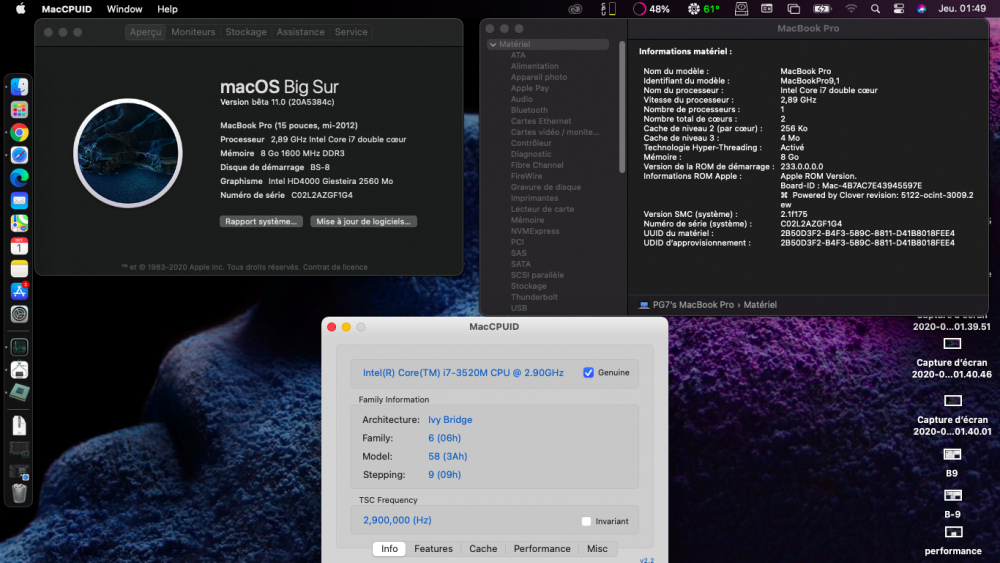Image resolution: width=1000 pixels, height=563 pixels.
Task: Click the CPU usage menu bar indicator
Action: [651, 9]
